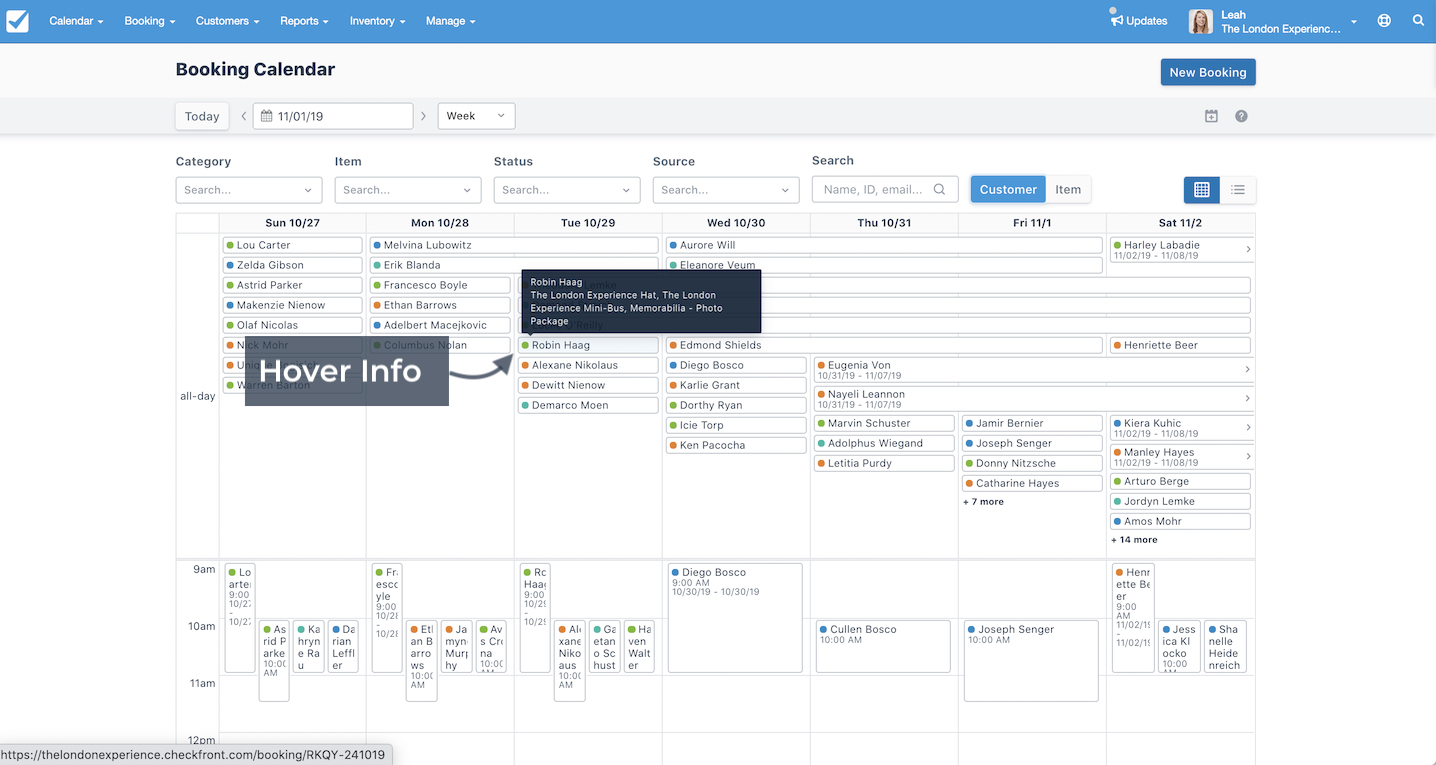The image size is (1436, 765).
Task: Expand Harley Labadie booking arrow
Action: click(x=1248, y=249)
